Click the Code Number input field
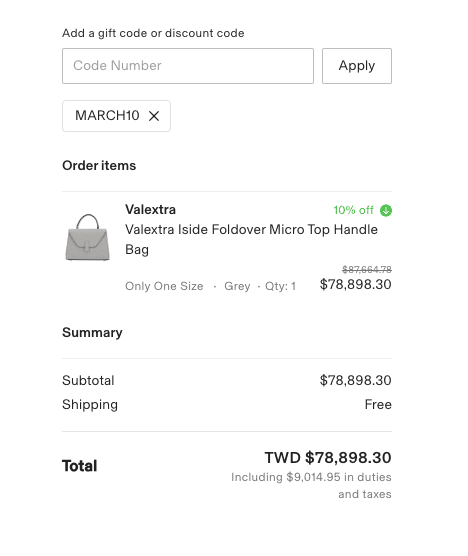 (x=188, y=66)
